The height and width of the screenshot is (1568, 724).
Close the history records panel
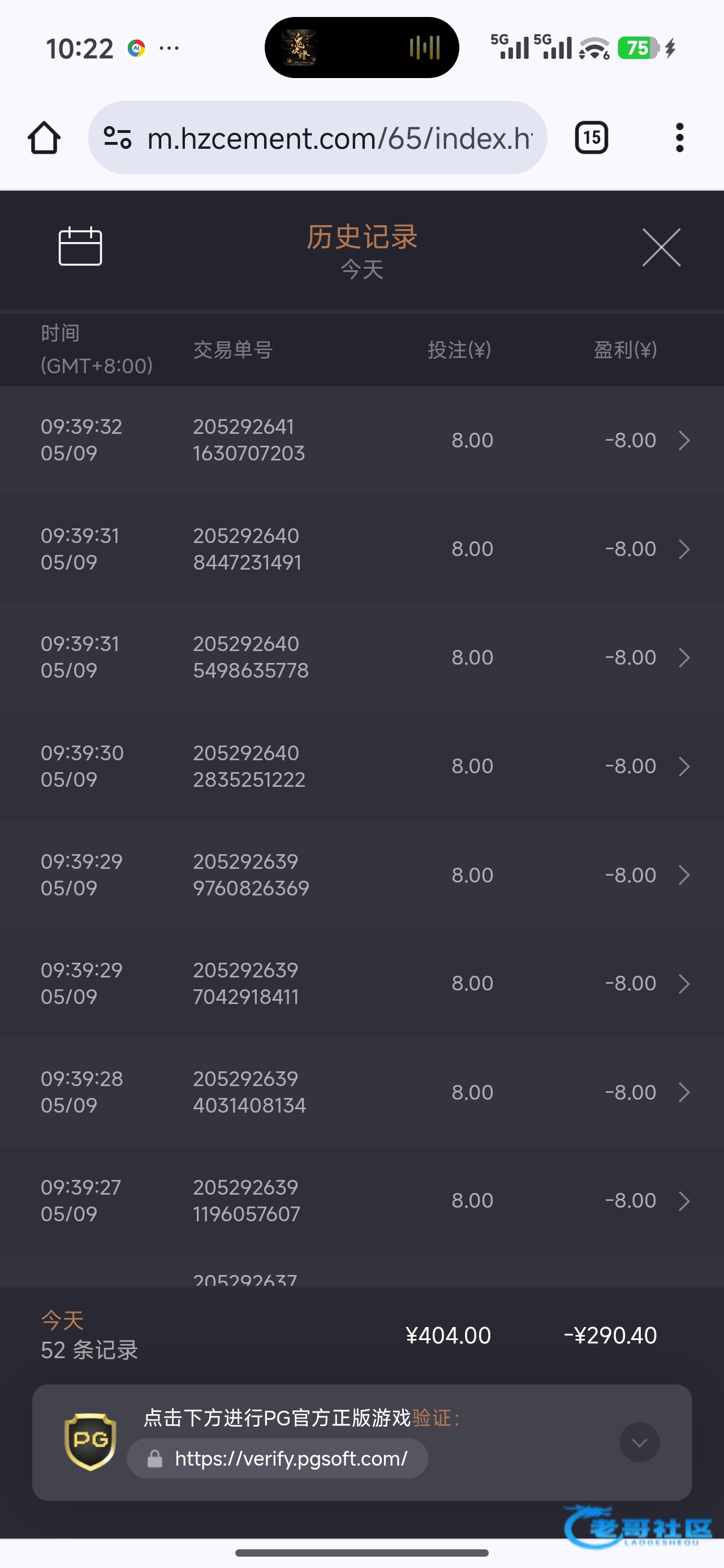click(661, 247)
